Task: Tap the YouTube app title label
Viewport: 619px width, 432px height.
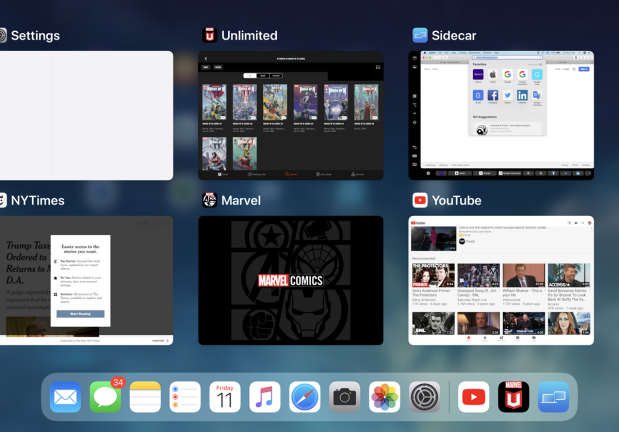Action: coord(456,201)
